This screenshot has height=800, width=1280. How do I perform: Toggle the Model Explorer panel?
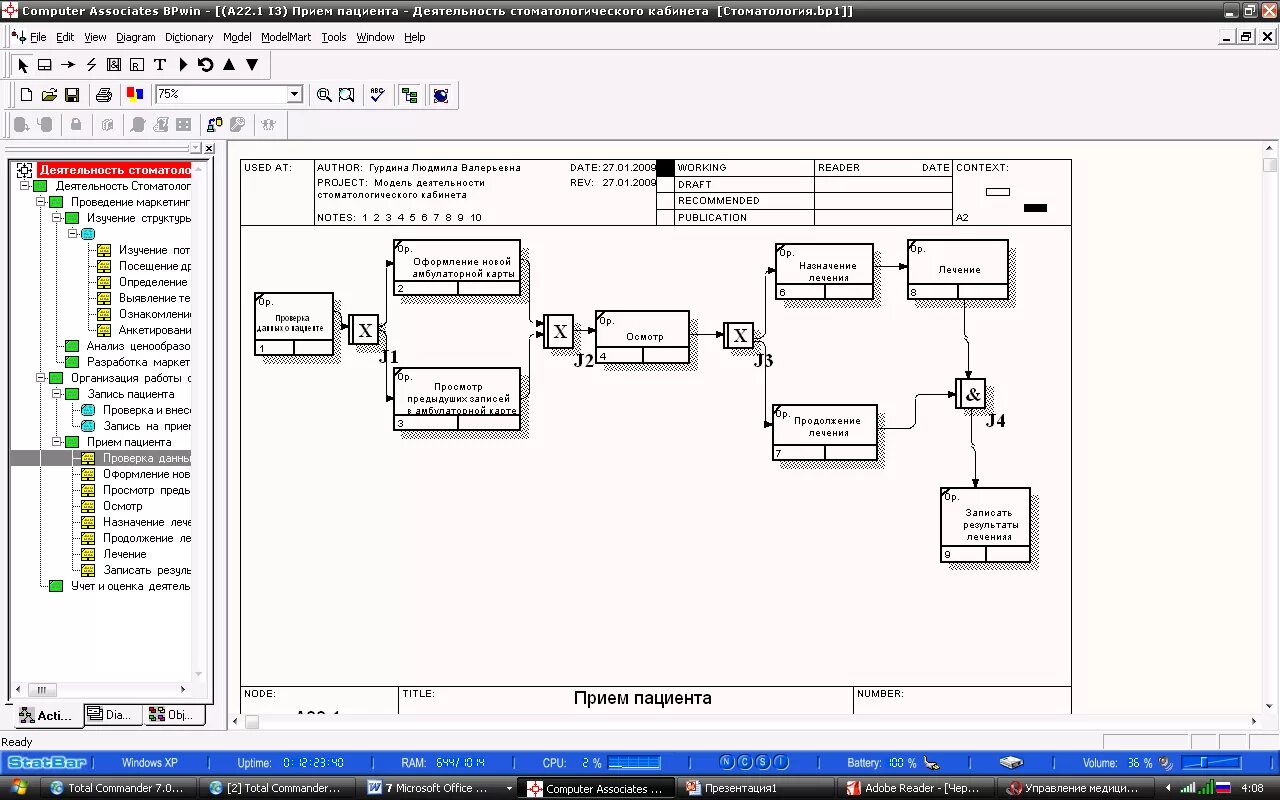[x=409, y=94]
